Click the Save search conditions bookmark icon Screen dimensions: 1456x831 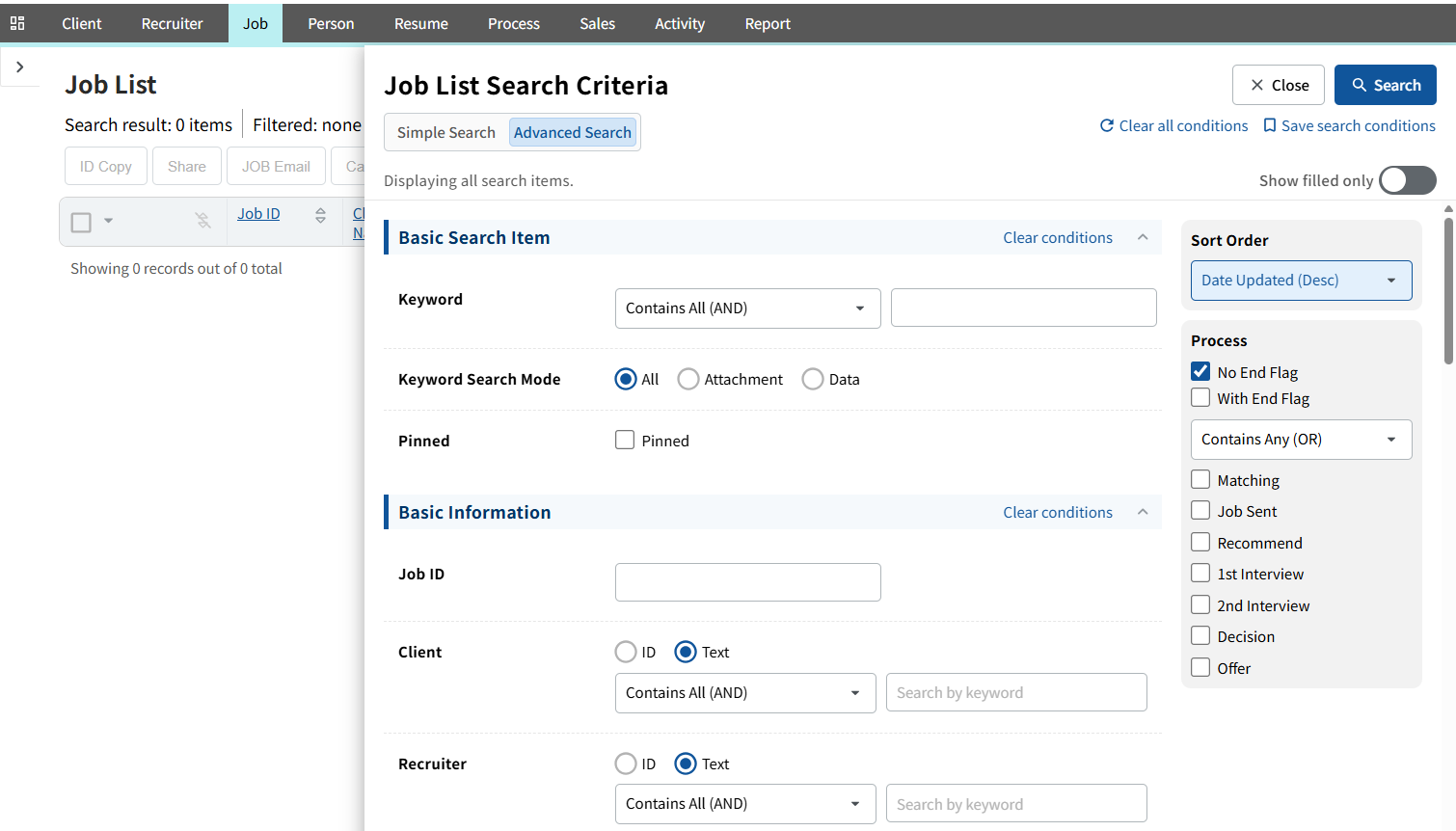coord(1270,125)
